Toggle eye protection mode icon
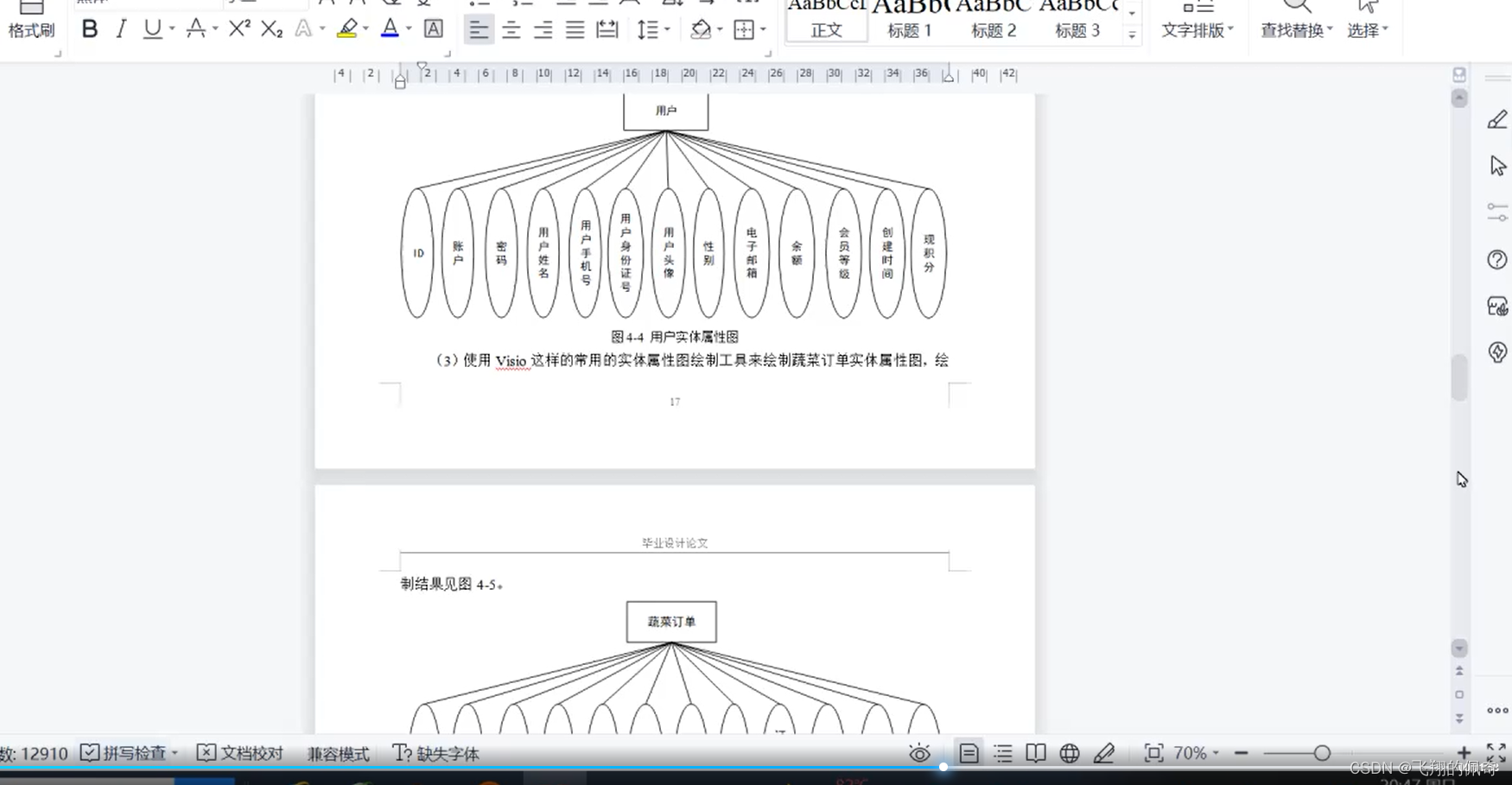The height and width of the screenshot is (785, 1512). coord(919,753)
